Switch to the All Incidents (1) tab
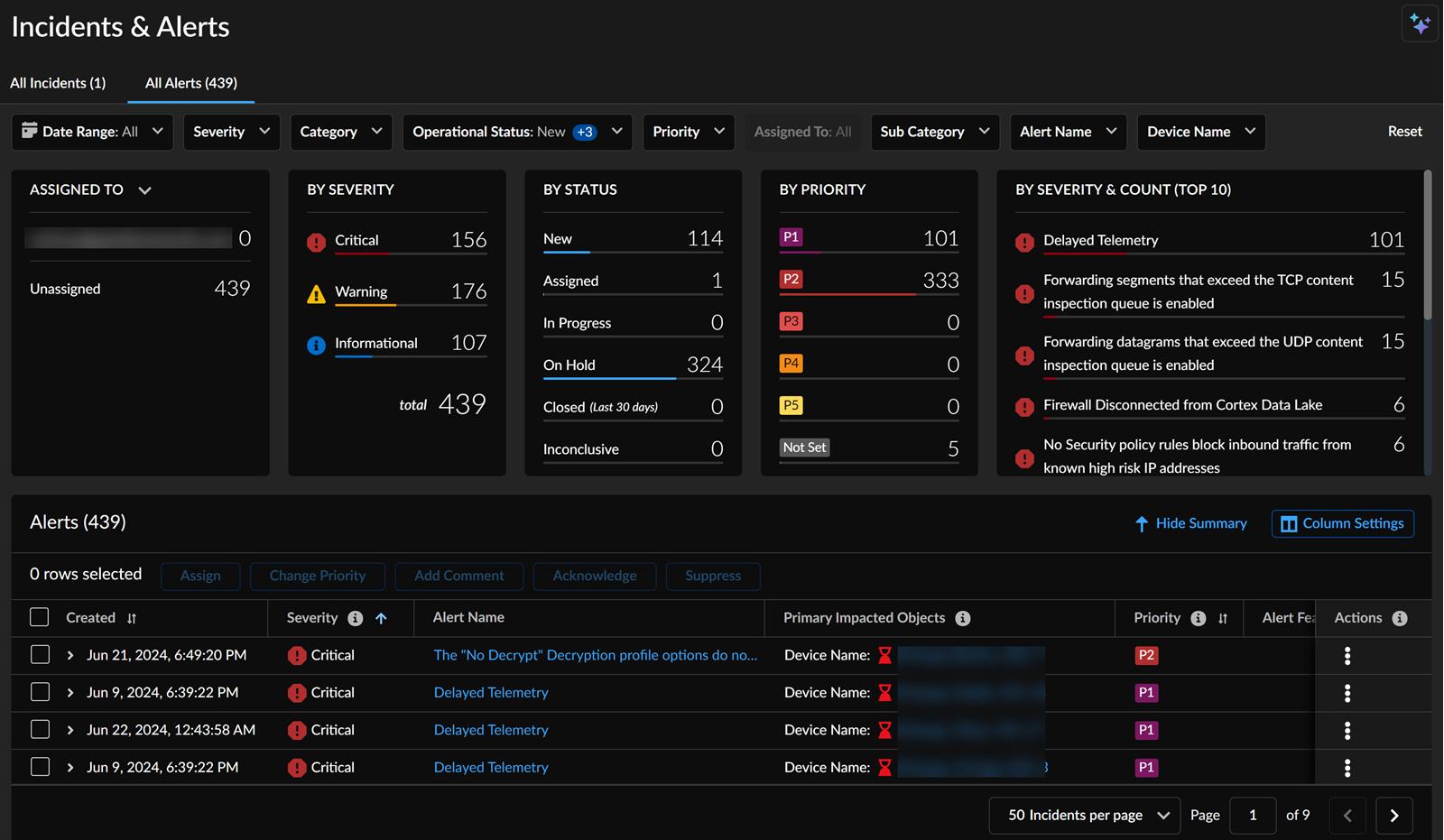 pyautogui.click(x=58, y=83)
